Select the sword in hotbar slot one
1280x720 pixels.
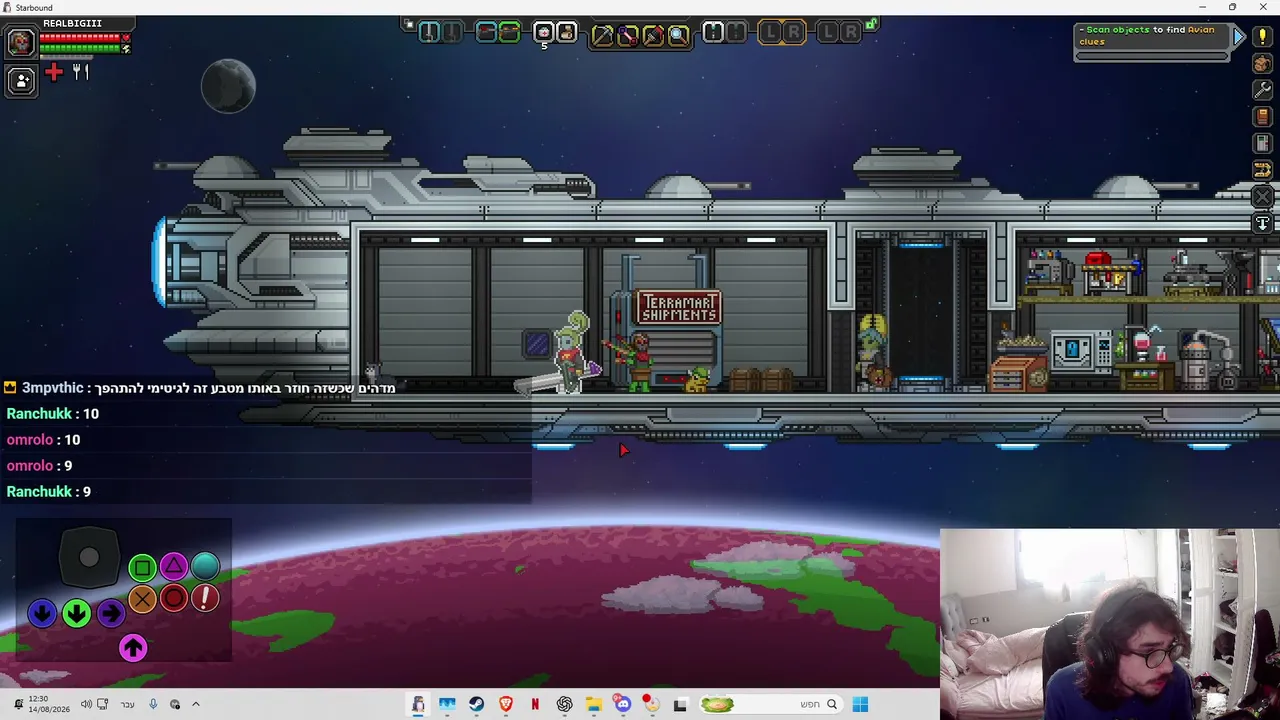click(x=429, y=33)
